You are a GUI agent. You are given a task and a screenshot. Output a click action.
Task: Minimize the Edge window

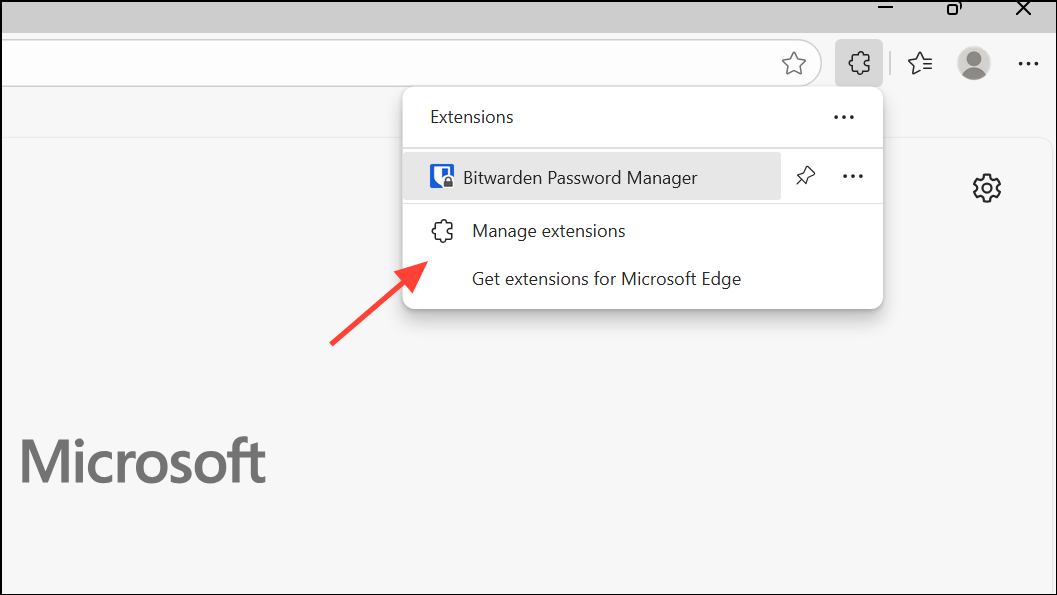pos(885,8)
